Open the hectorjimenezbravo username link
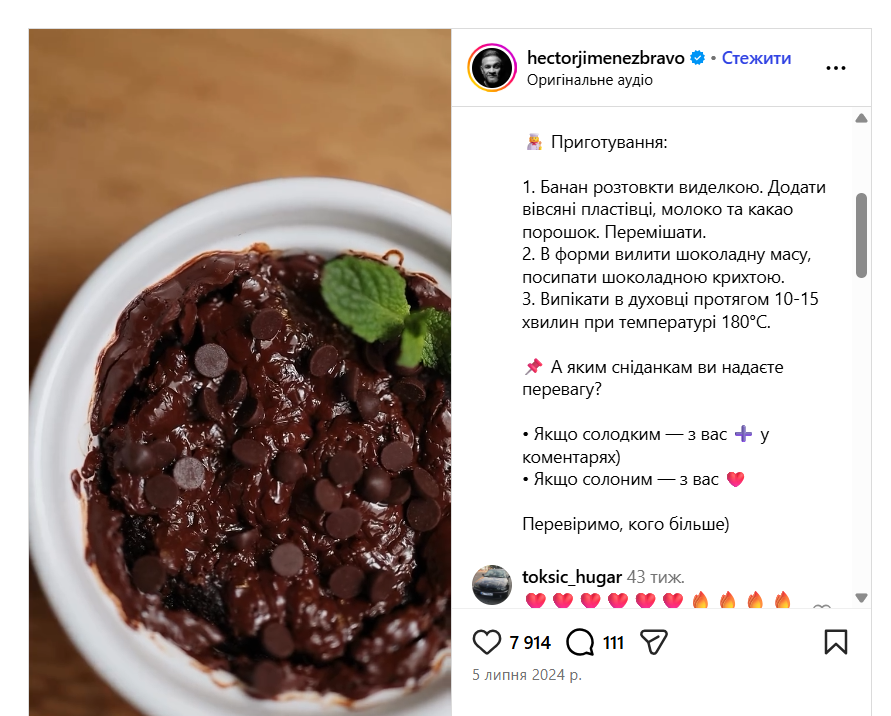This screenshot has height=716, width=891. tap(606, 58)
